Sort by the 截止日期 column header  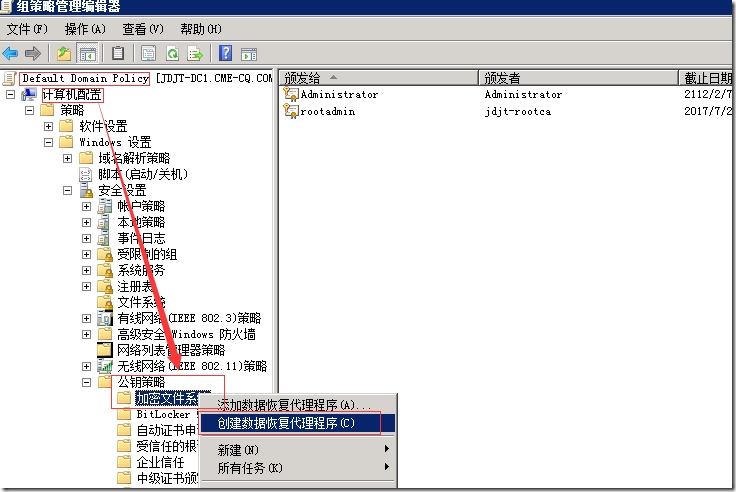point(707,77)
